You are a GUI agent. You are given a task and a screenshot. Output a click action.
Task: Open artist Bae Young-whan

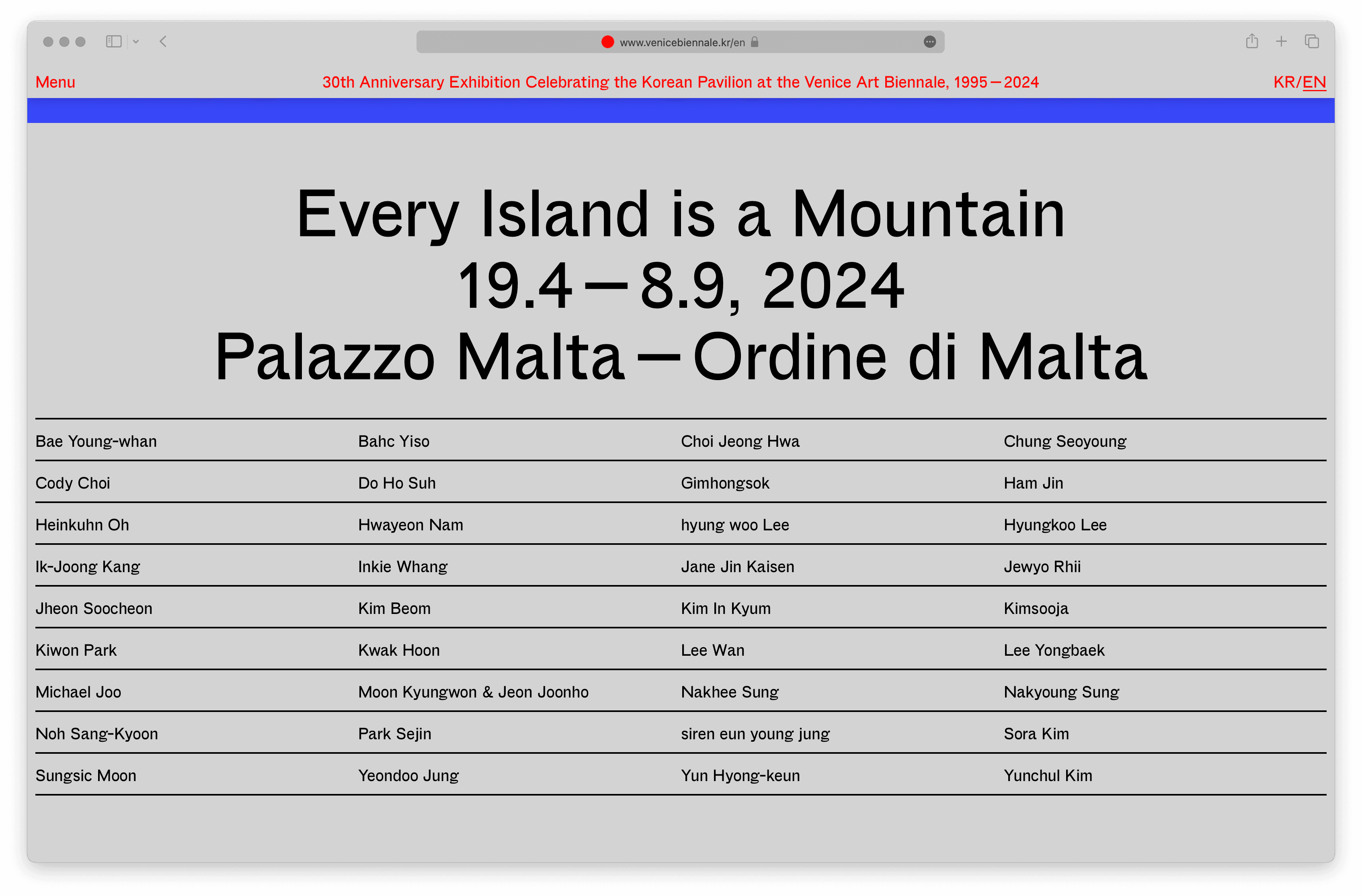pyautogui.click(x=96, y=442)
